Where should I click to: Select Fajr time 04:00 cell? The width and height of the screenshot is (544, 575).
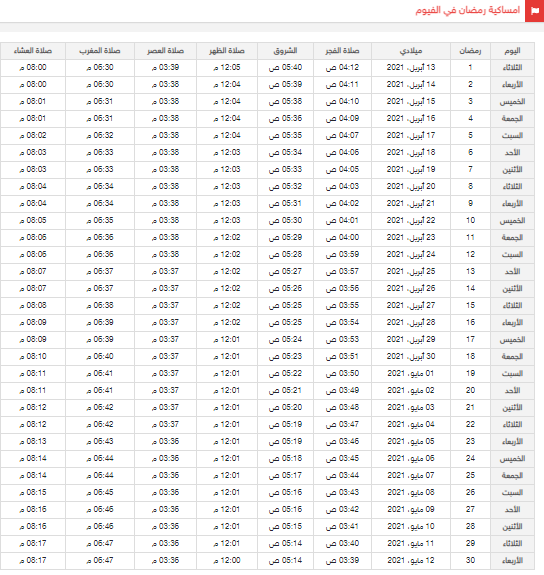pos(342,237)
